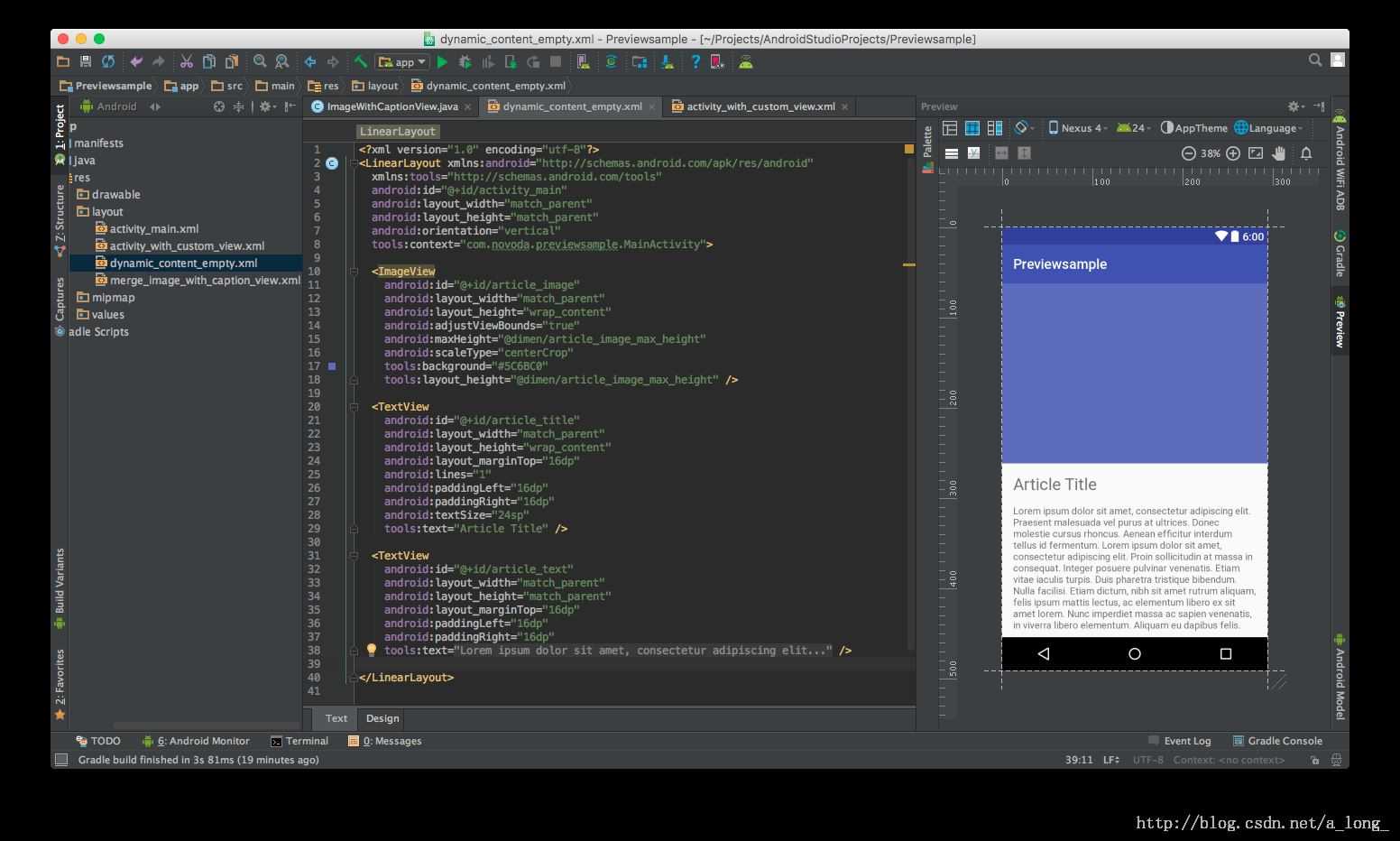1400x841 pixels.
Task: Open the Help question mark icon
Action: pyautogui.click(x=695, y=62)
